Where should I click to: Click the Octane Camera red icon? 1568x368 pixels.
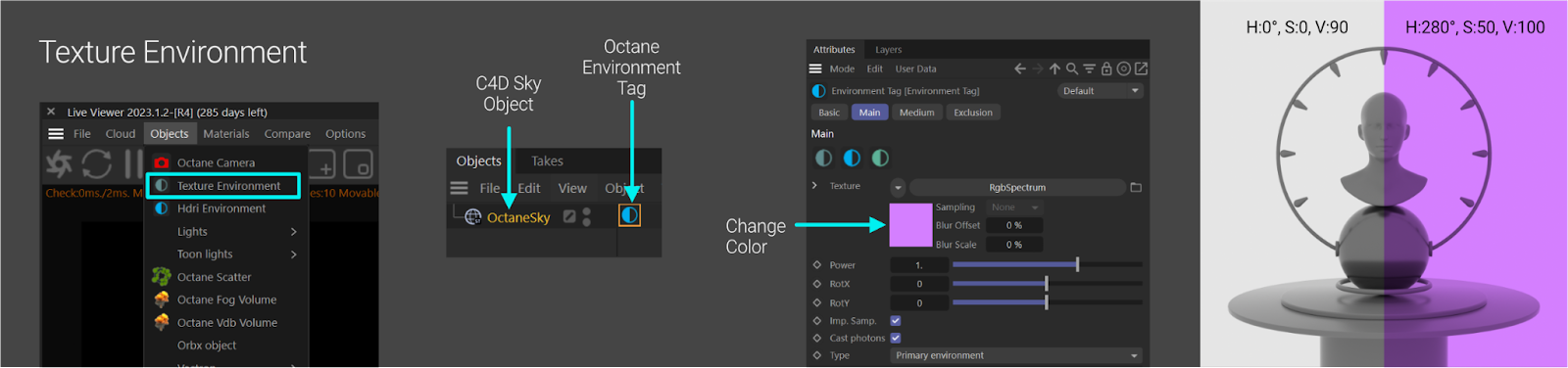tap(162, 162)
